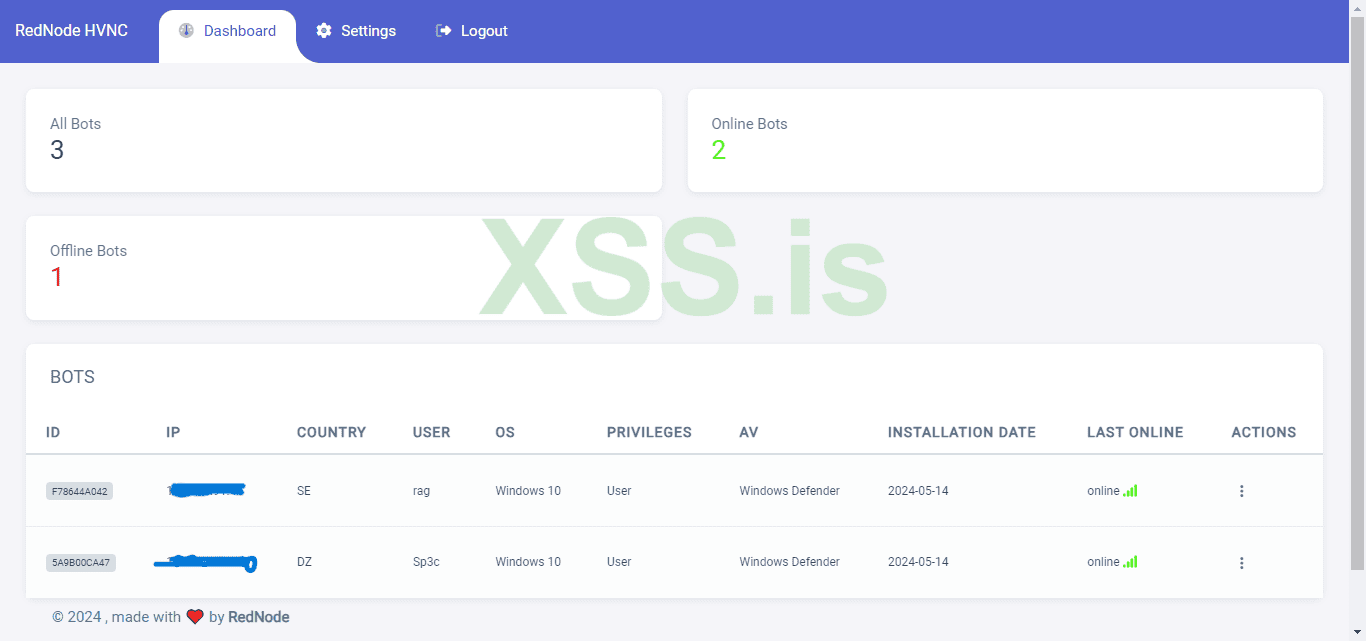Click the green signal bars for bot F78644A042
1366x641 pixels.
pos(1130,490)
